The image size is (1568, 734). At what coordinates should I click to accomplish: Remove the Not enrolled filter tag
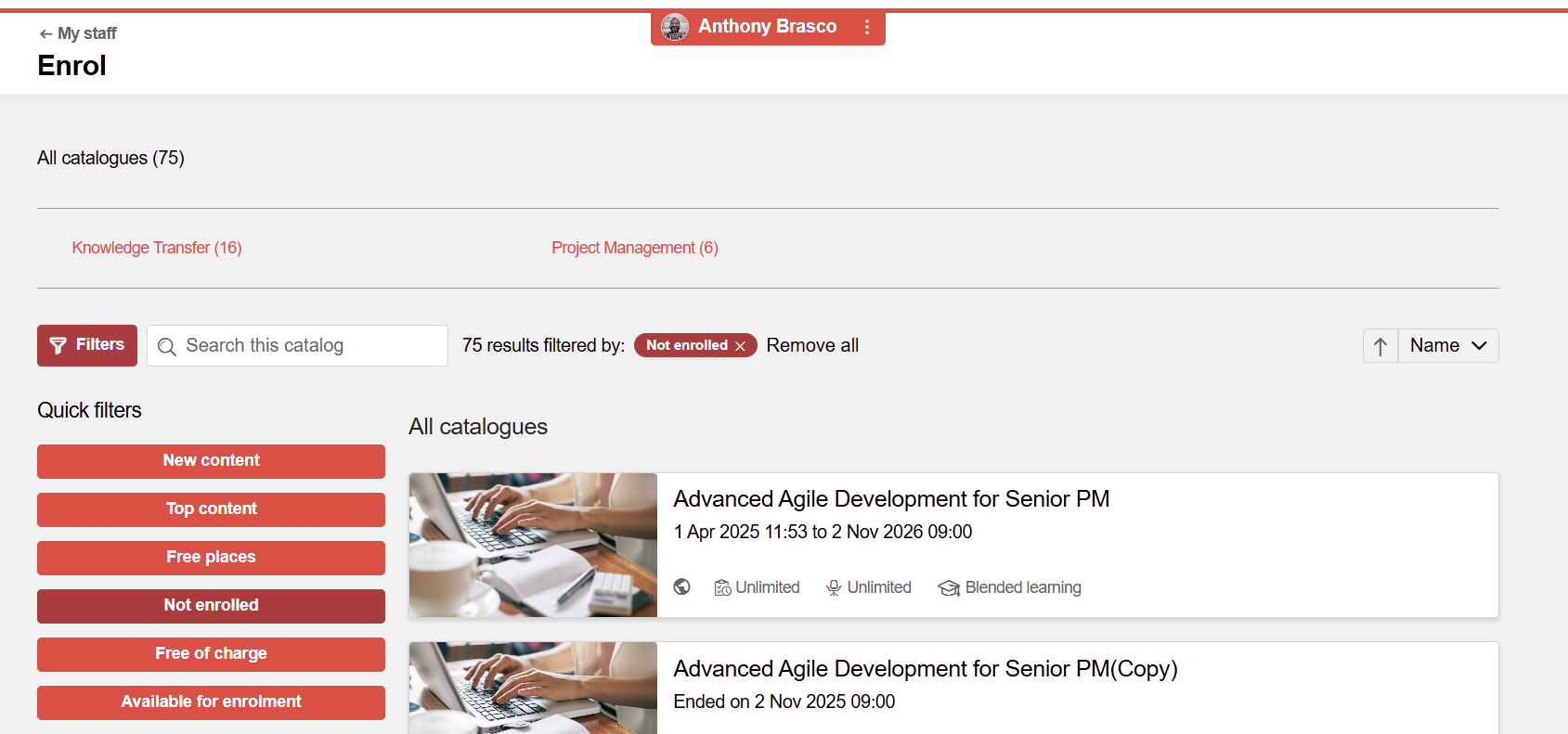tap(740, 346)
